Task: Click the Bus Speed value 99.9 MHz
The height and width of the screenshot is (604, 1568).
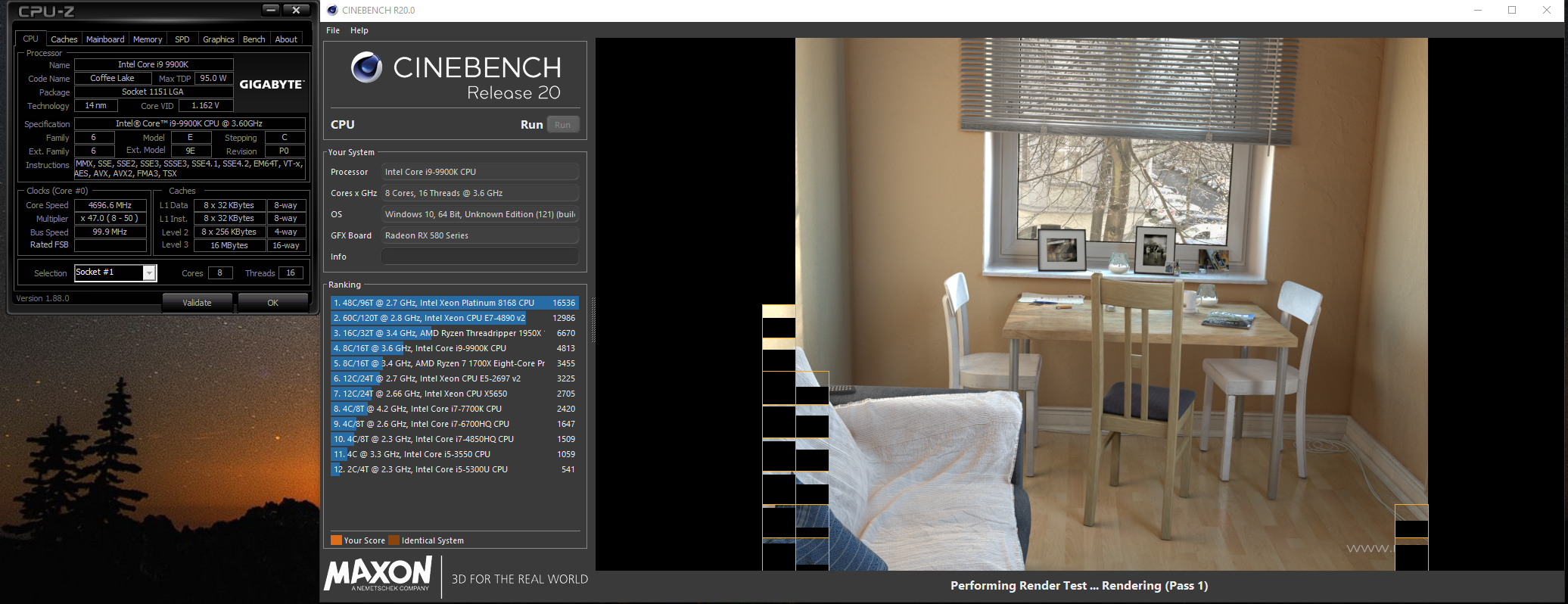Action: 110,232
